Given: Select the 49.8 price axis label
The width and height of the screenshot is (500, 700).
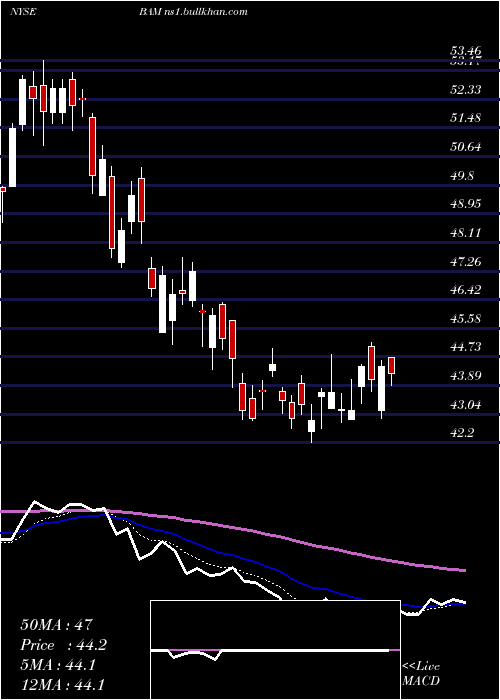Looking at the screenshot, I should (462, 175).
